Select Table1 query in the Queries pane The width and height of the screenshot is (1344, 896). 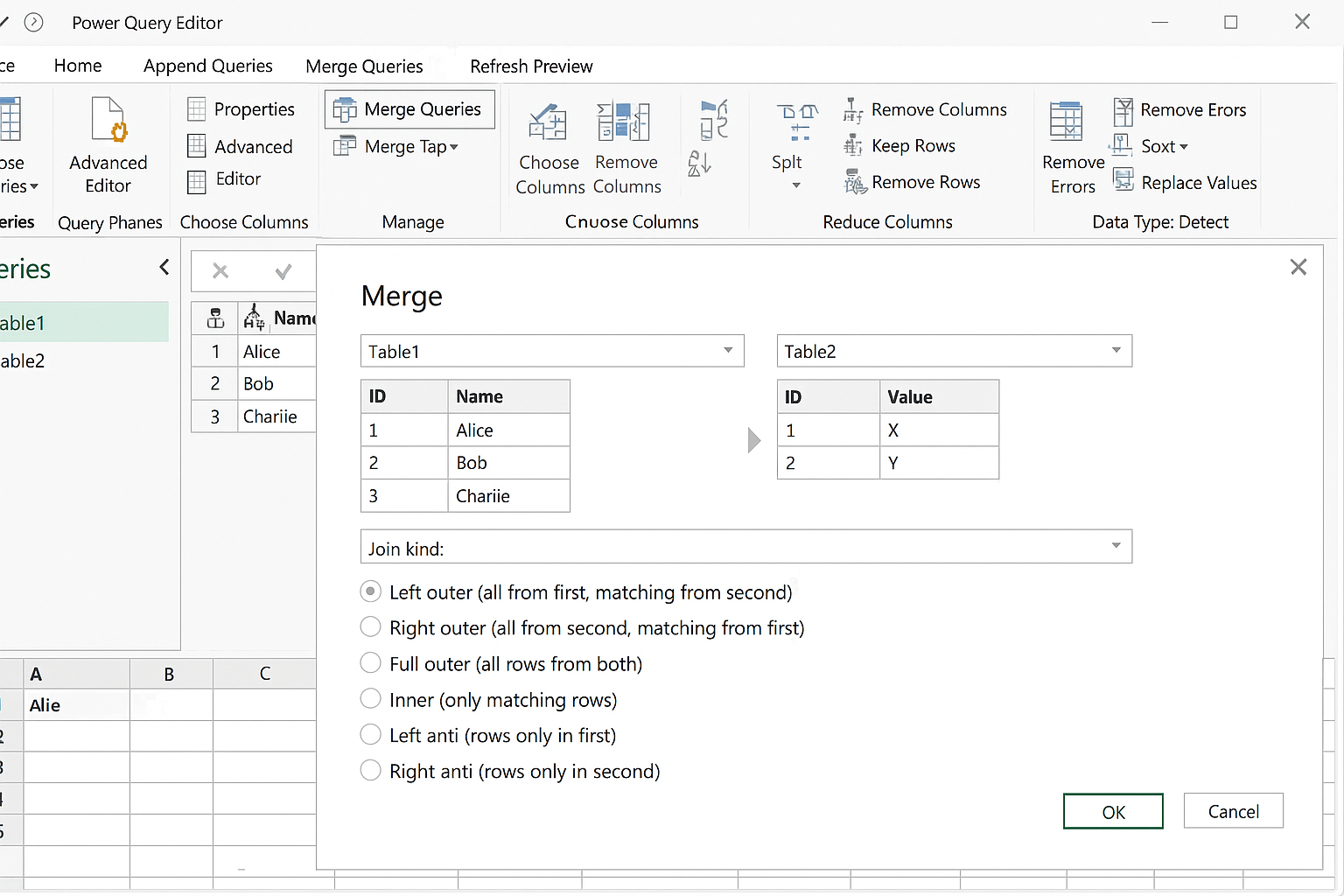pos(84,323)
